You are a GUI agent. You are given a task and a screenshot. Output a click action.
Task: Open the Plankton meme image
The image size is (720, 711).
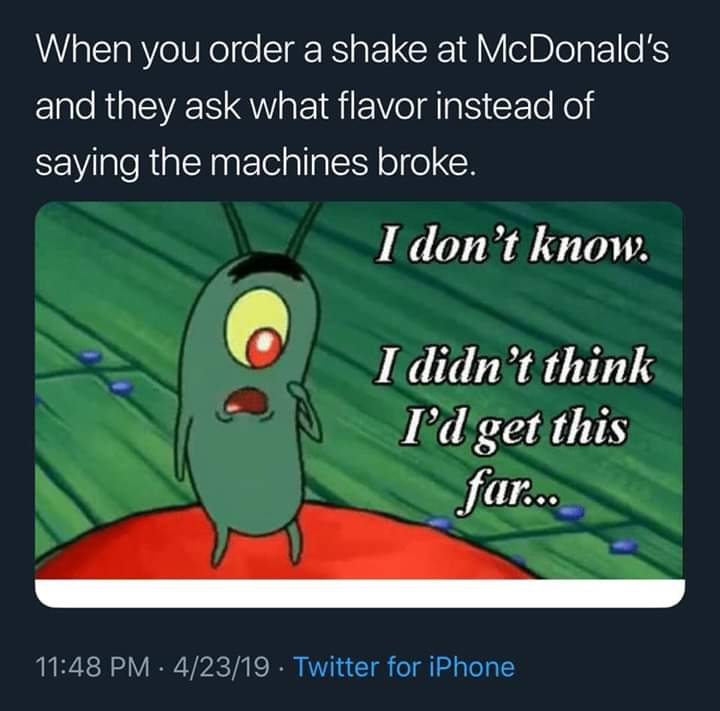(x=360, y=404)
